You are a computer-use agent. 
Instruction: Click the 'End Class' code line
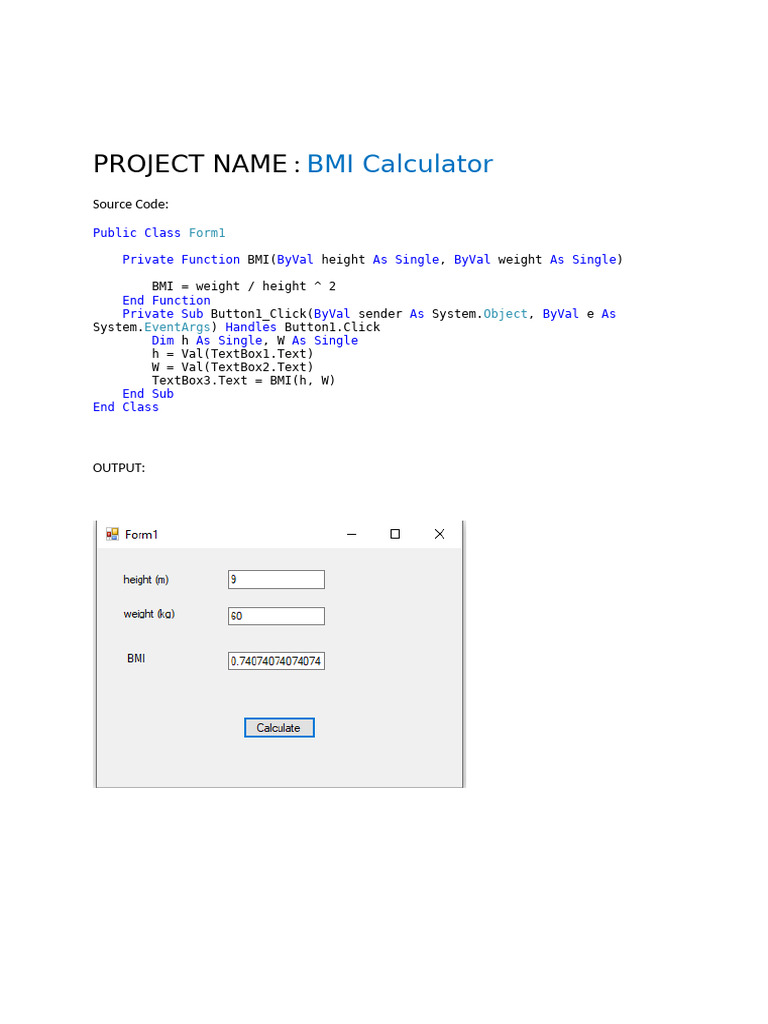(x=126, y=407)
